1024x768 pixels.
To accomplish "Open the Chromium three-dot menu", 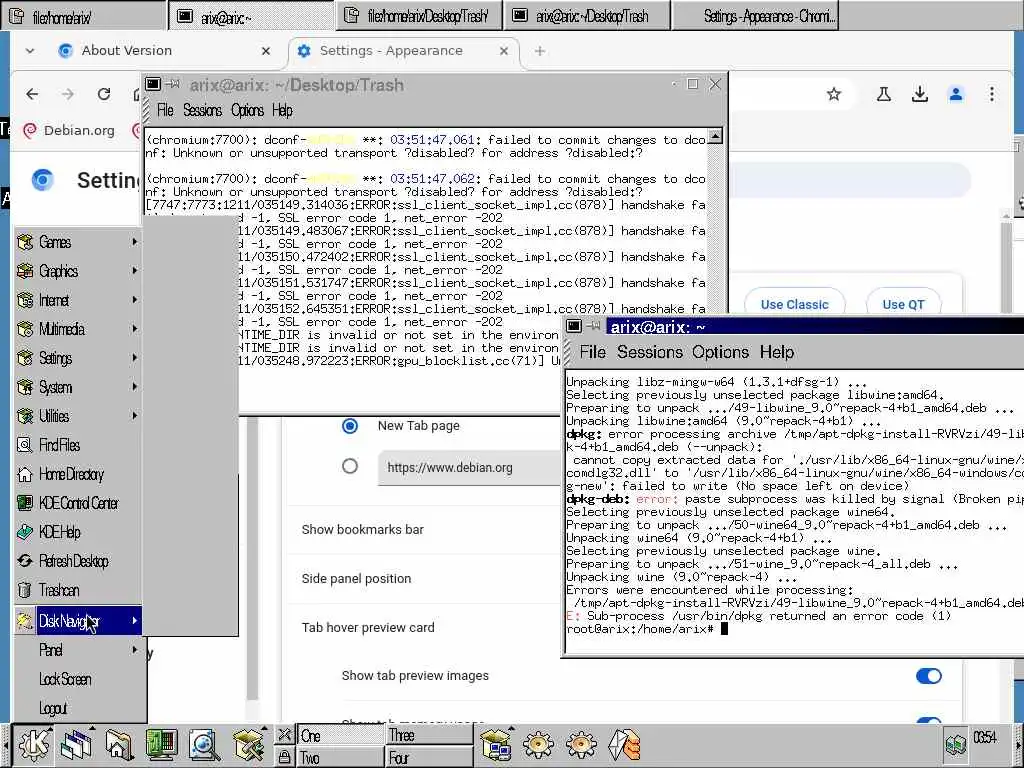I will 991,94.
